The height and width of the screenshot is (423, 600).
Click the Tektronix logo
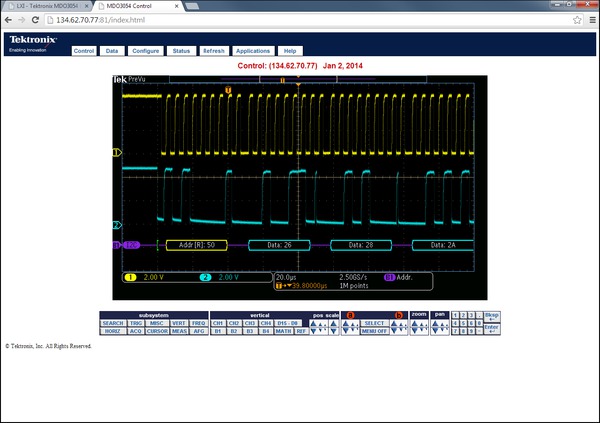(x=33, y=41)
